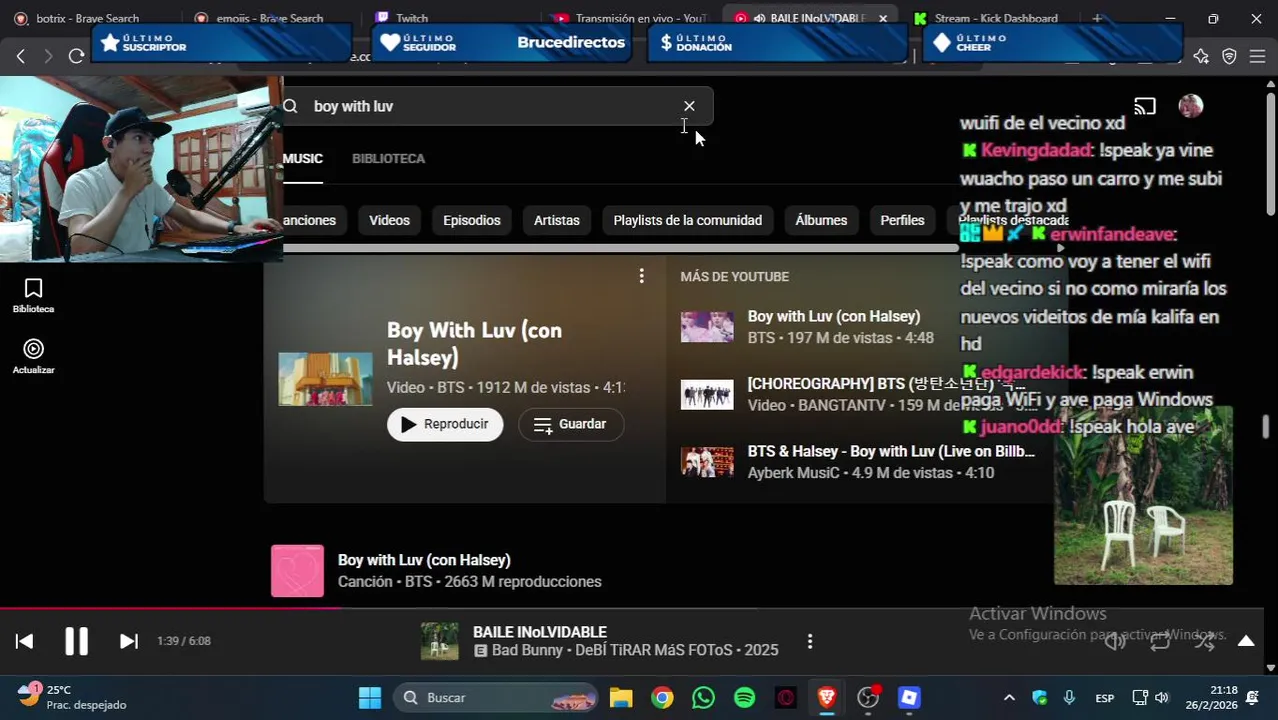The height and width of the screenshot is (720, 1278).
Task: Open the Brave Shields VPN icon in toolbar
Action: click(1230, 56)
